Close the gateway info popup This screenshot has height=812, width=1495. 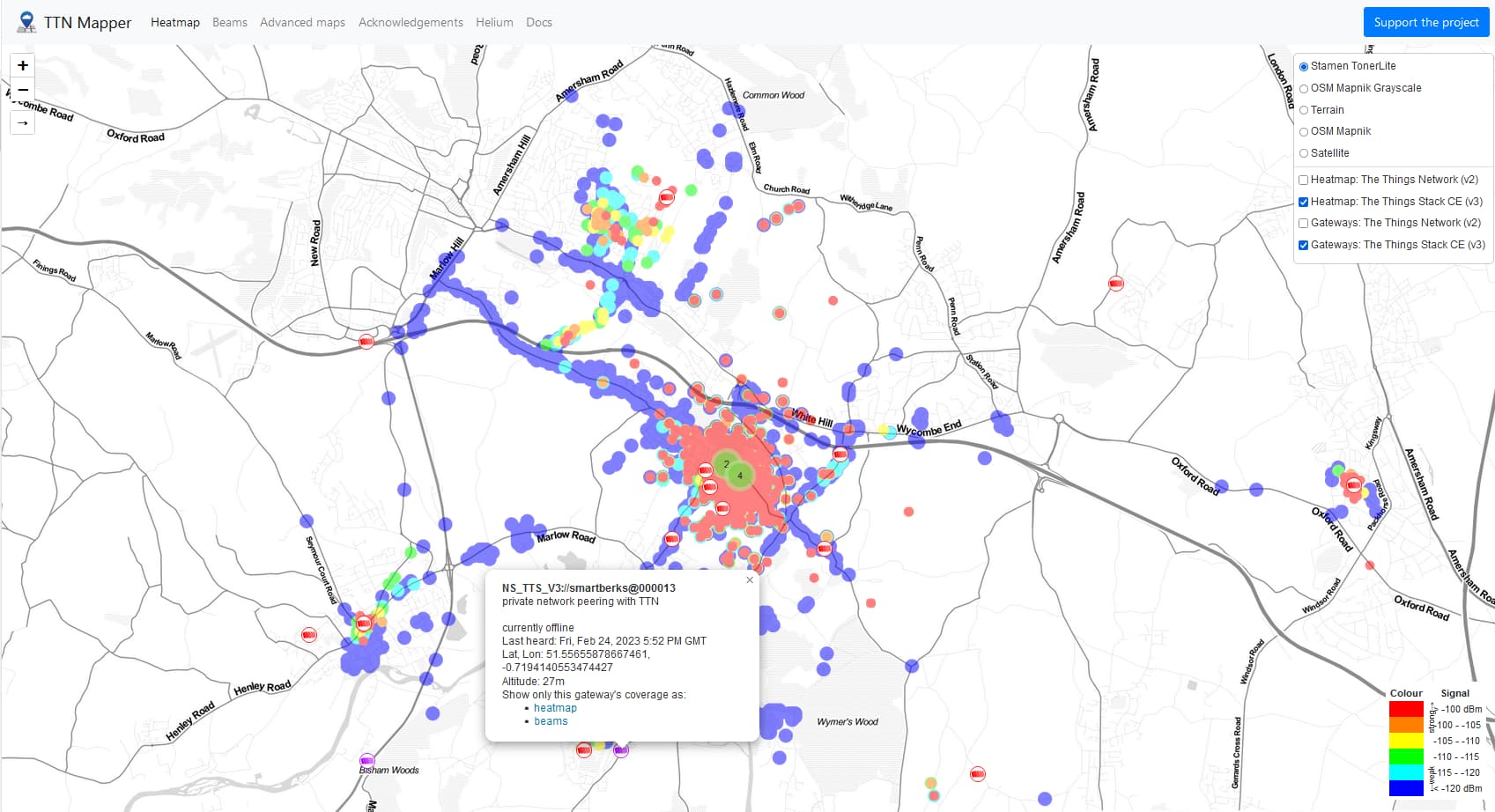click(750, 579)
